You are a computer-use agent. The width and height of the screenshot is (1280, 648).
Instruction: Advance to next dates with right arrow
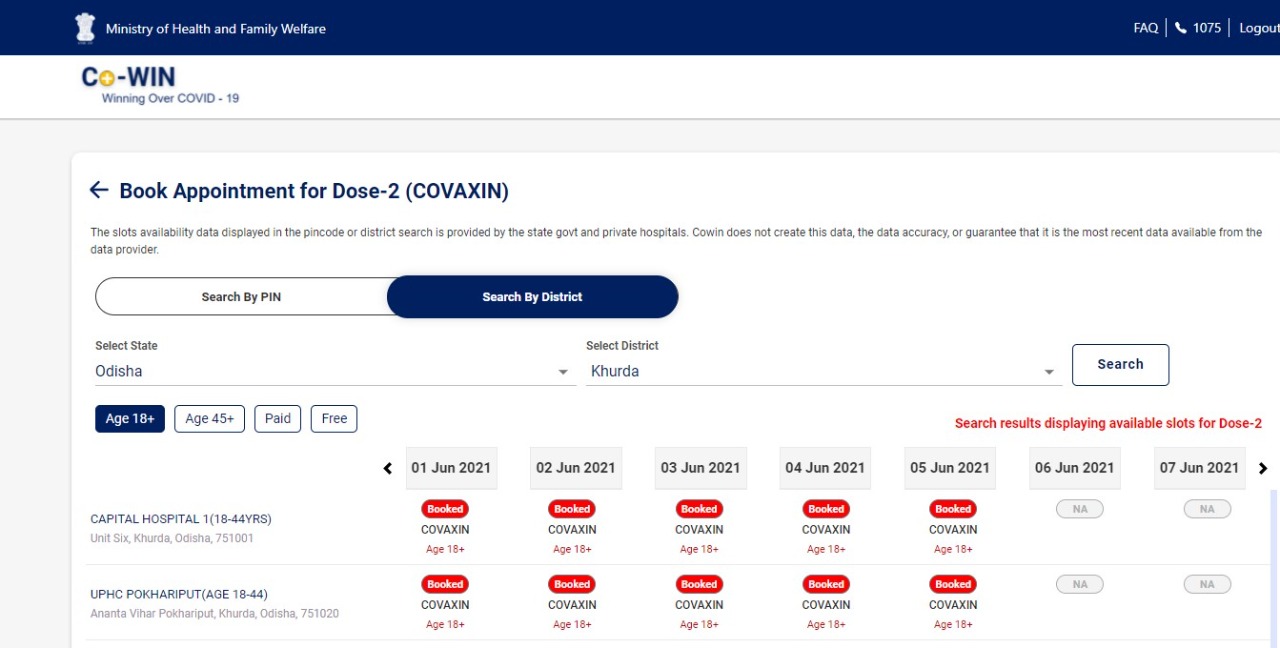point(1263,468)
